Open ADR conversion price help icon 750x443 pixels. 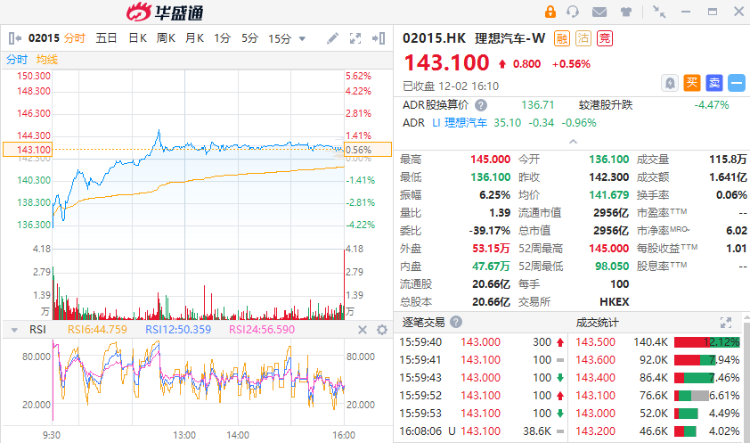pyautogui.click(x=481, y=105)
